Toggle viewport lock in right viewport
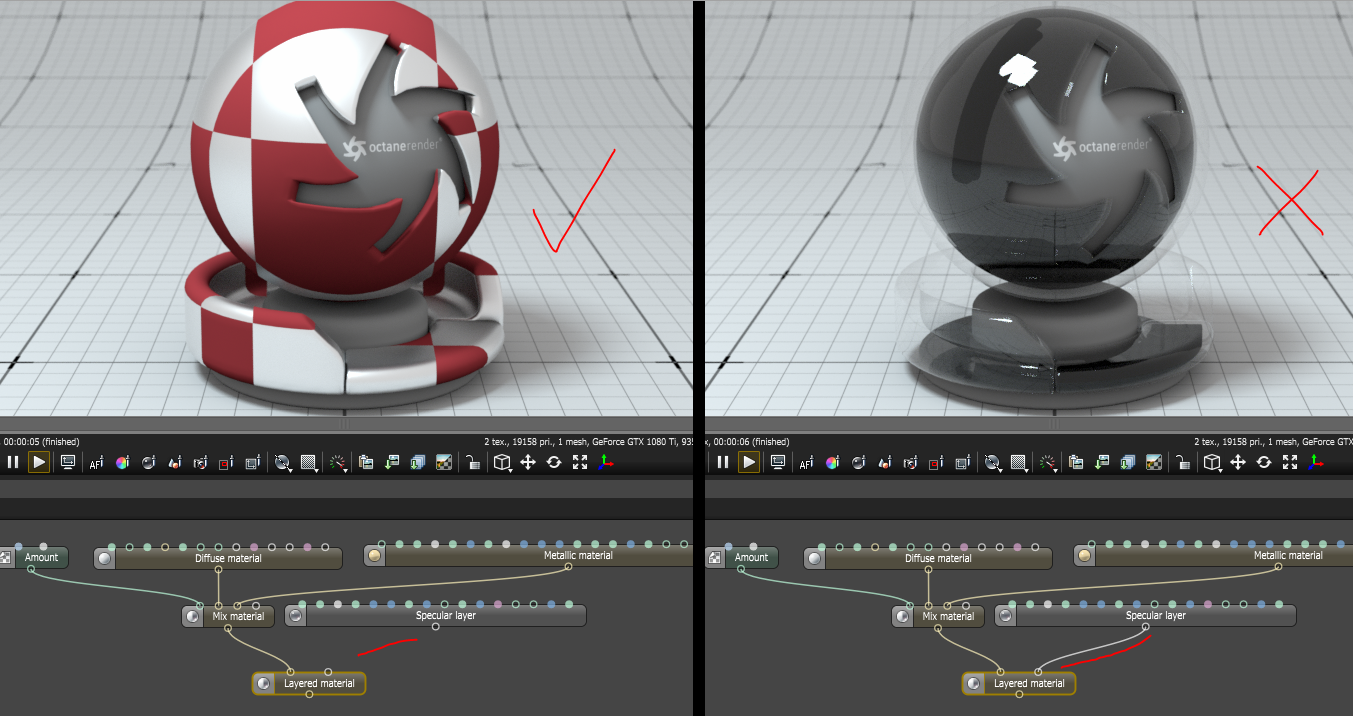1353x716 pixels. point(1183,462)
